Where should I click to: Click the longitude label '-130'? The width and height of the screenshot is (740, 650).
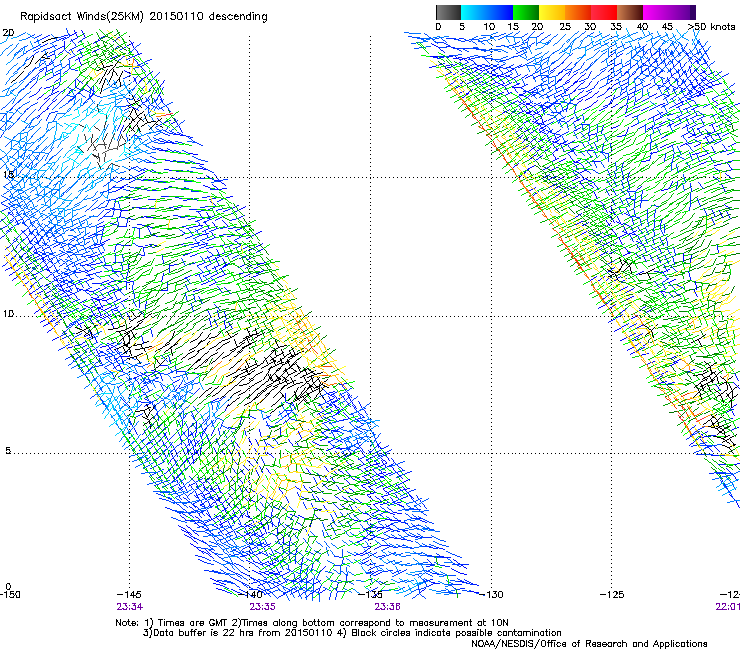(x=491, y=595)
